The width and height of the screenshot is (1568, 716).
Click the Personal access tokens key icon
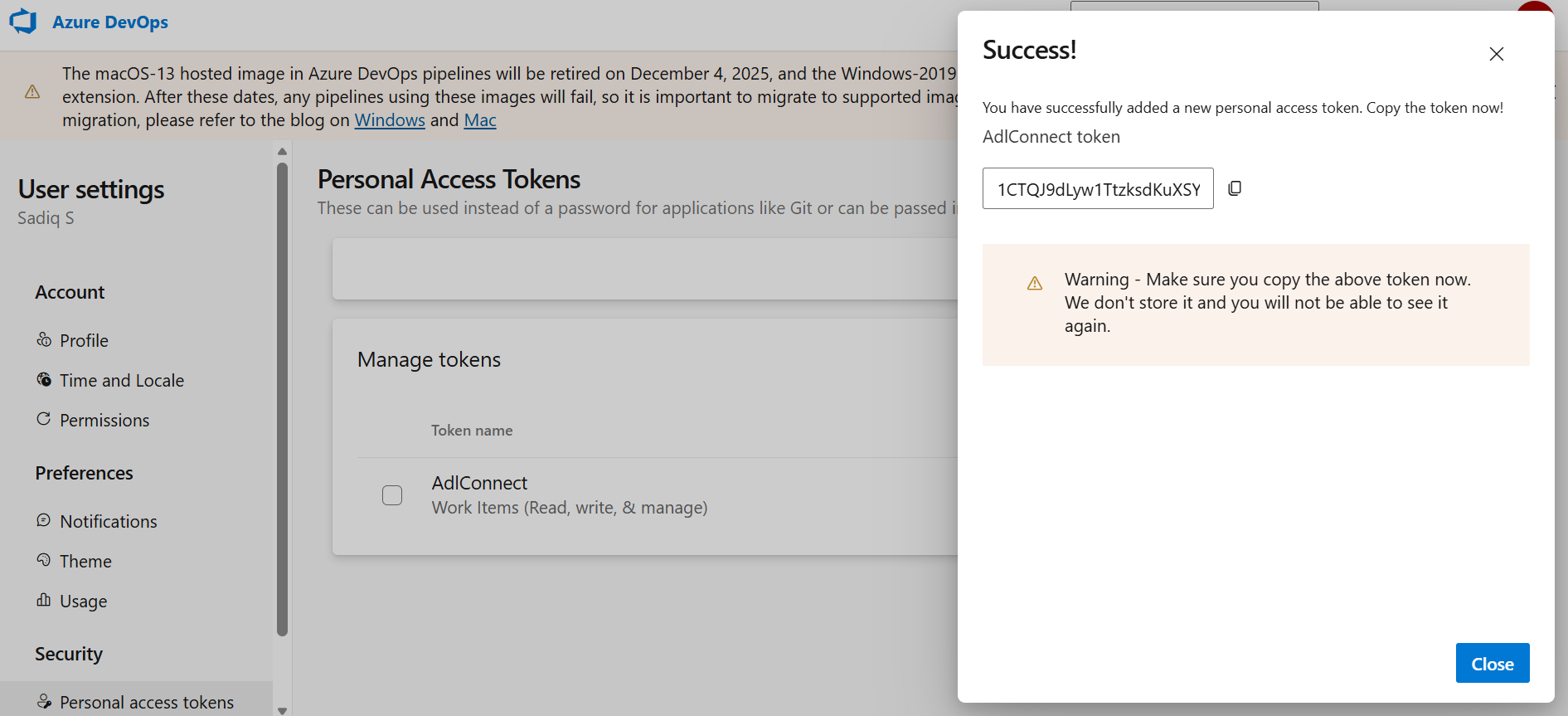(x=44, y=701)
